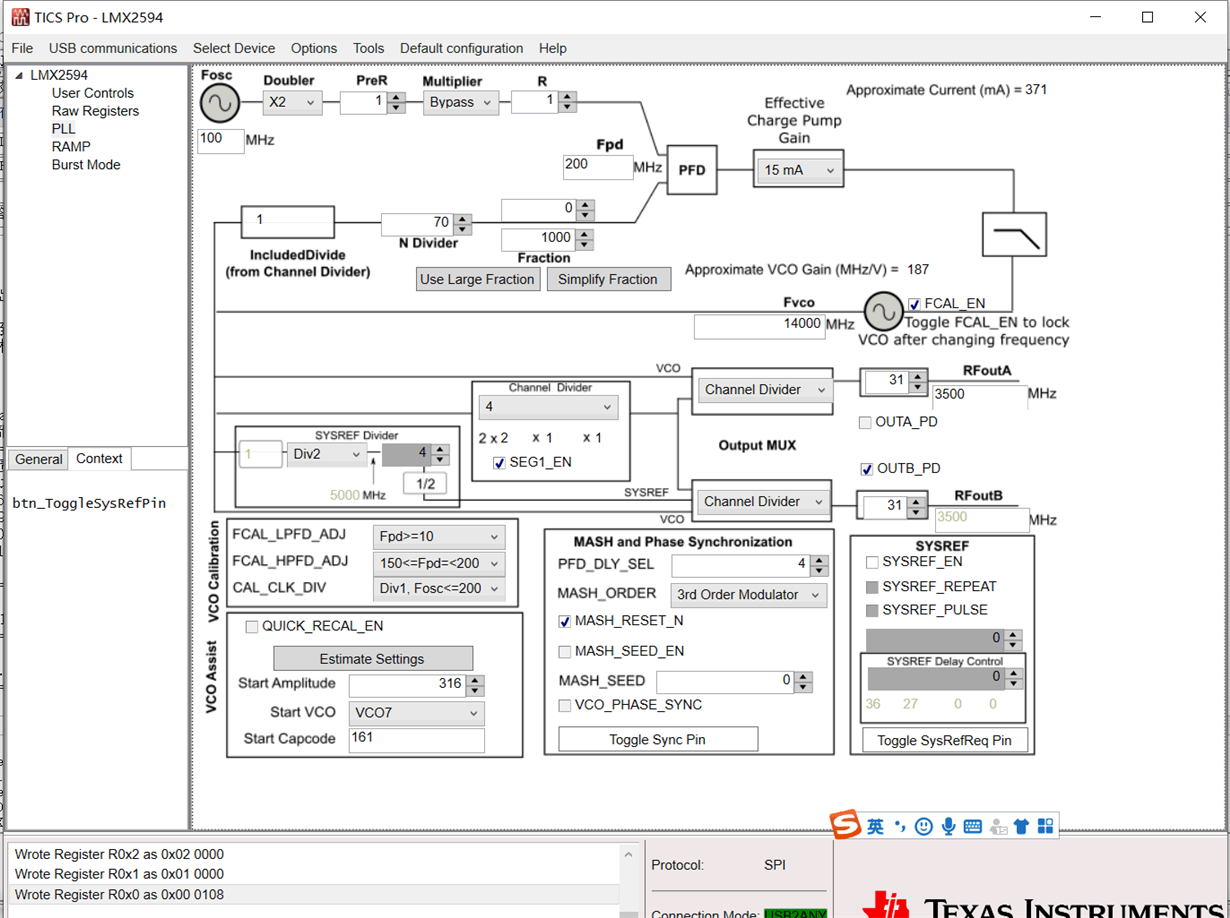Click the Start Capcode 161 field

(416, 740)
